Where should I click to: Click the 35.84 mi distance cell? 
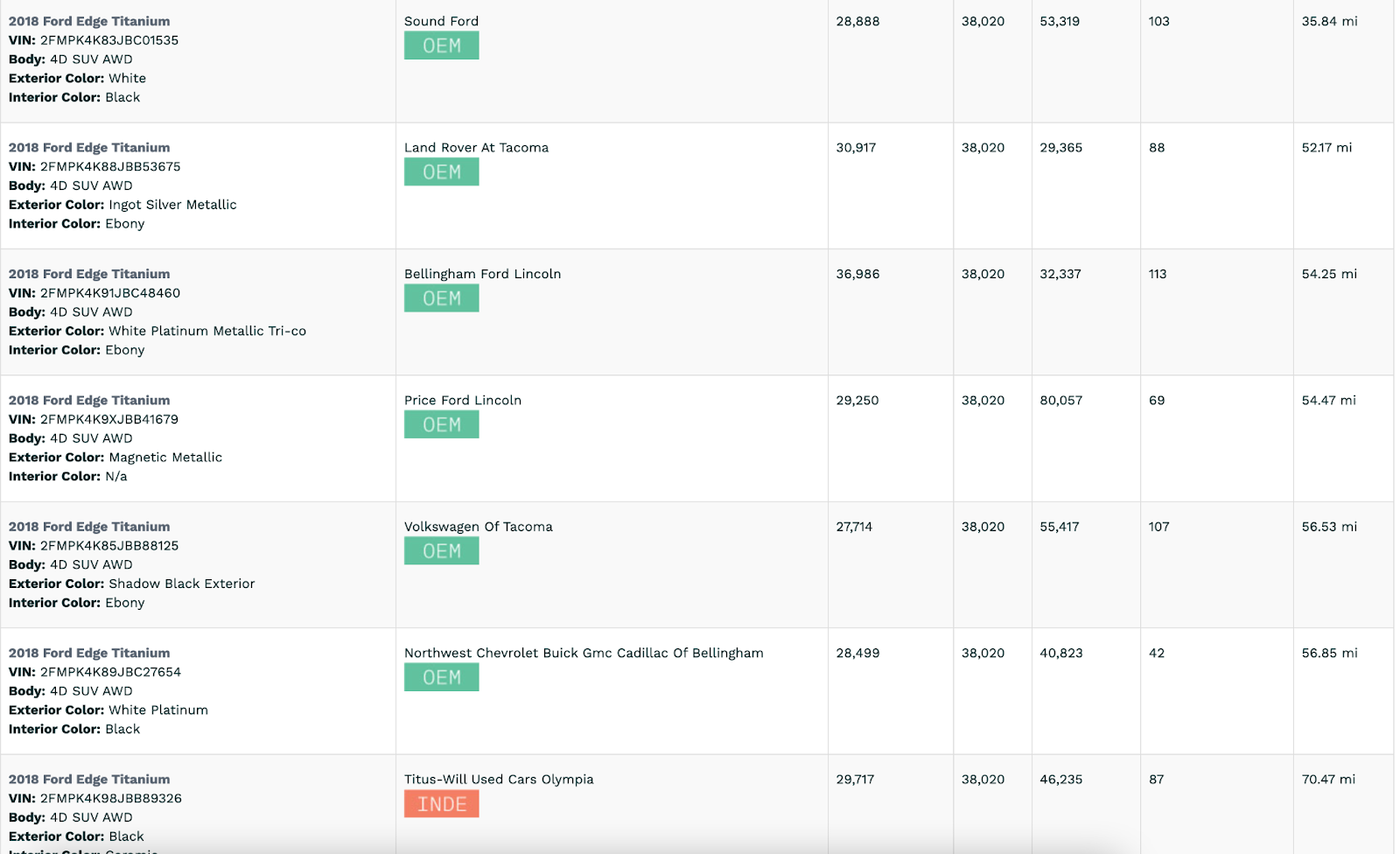(x=1329, y=21)
